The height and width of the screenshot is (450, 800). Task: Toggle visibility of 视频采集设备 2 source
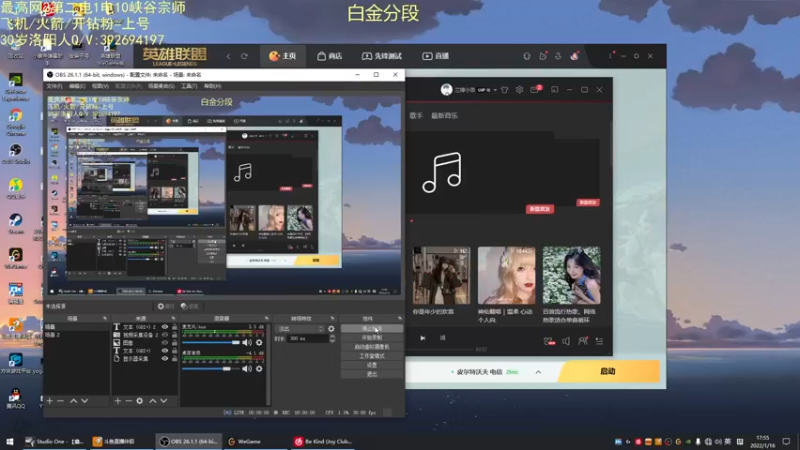point(165,335)
